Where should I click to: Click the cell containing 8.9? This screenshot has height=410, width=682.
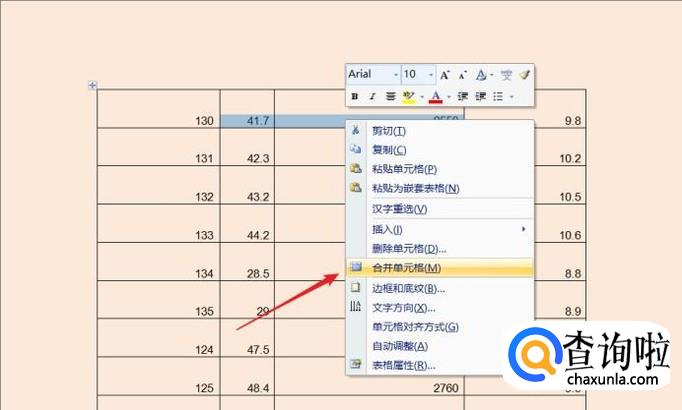coord(560,300)
